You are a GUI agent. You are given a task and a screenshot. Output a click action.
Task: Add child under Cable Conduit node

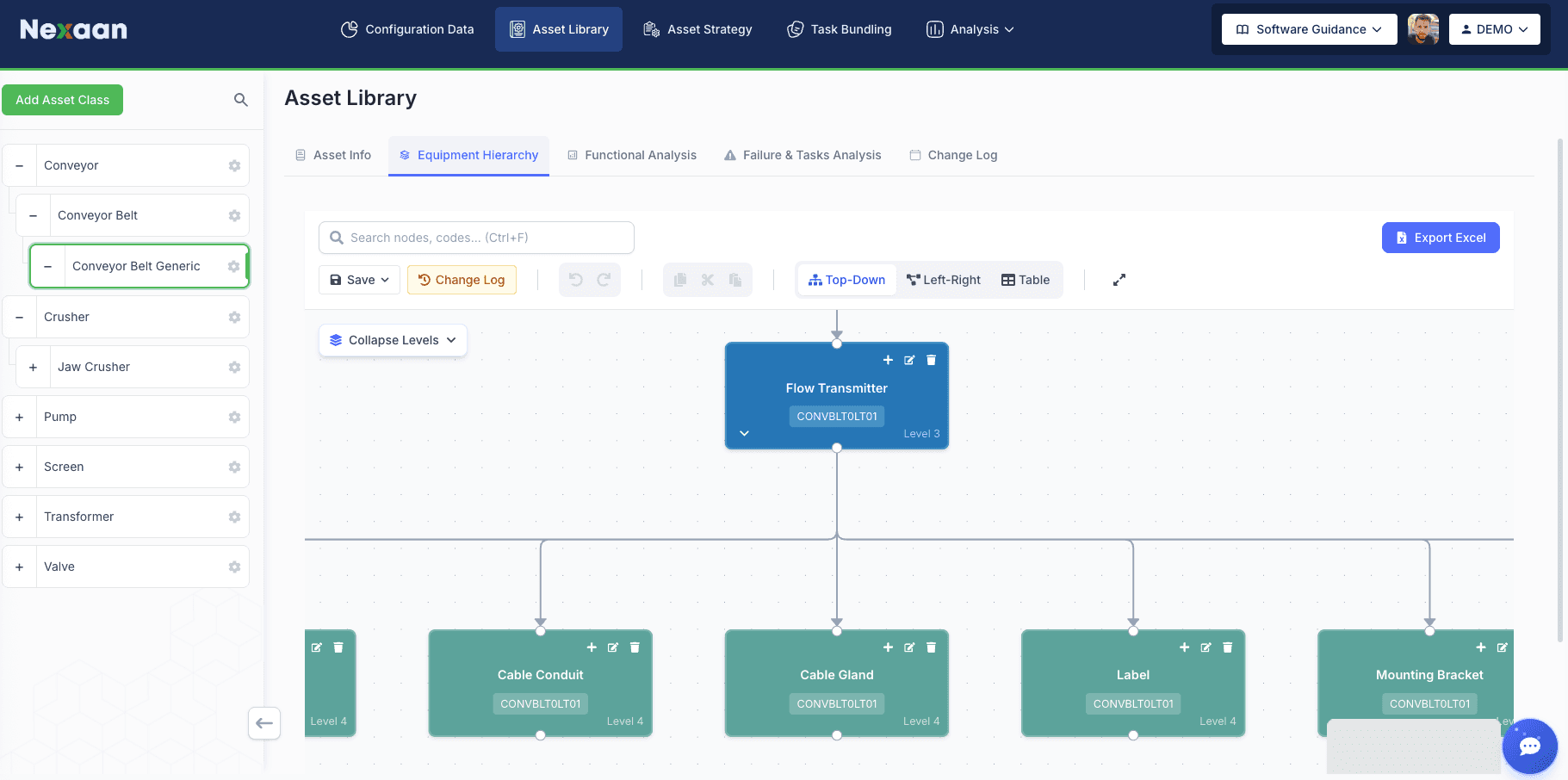tap(592, 647)
